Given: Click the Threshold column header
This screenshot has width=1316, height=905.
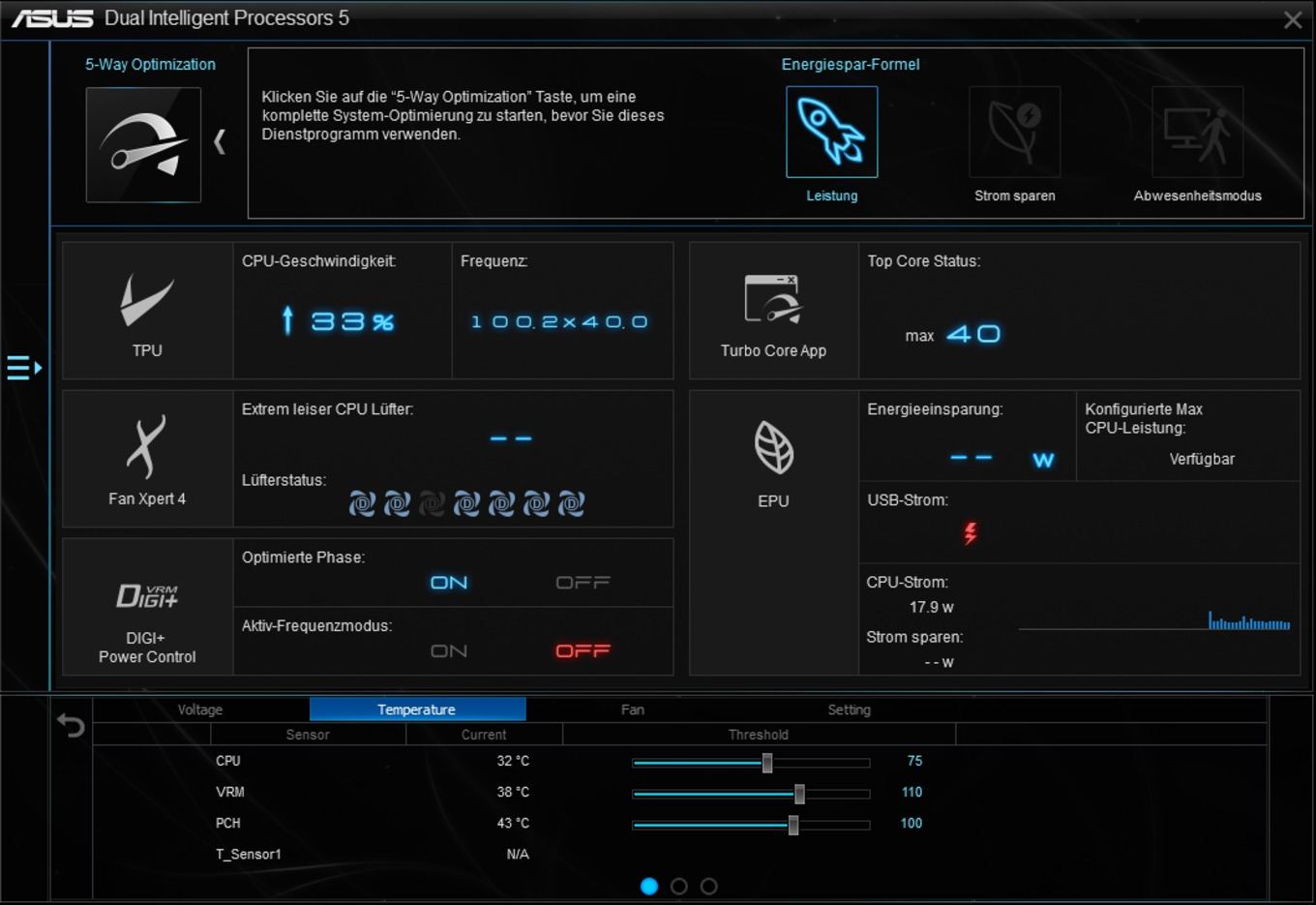Looking at the screenshot, I should [x=759, y=735].
